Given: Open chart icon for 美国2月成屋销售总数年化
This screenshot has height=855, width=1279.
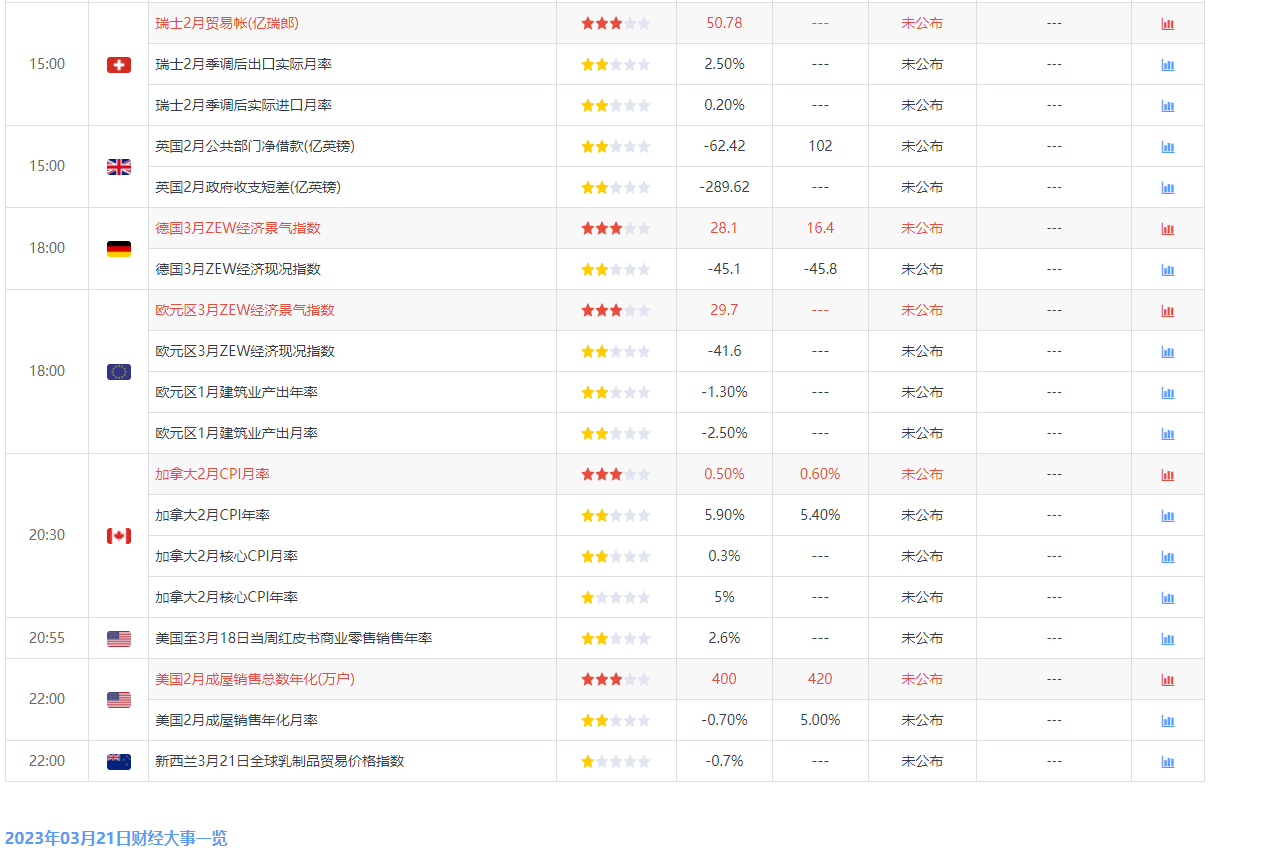Looking at the screenshot, I should tap(1167, 680).
